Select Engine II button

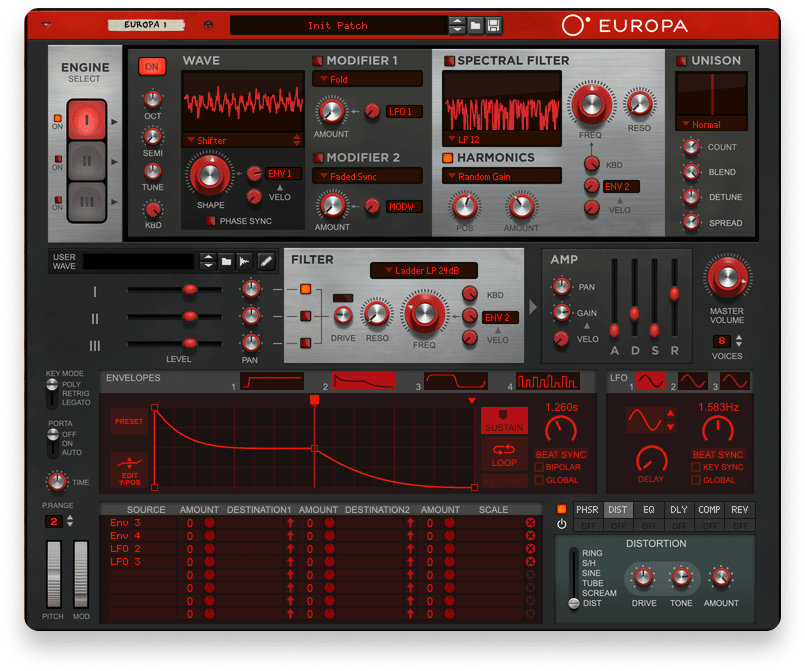click(x=87, y=161)
